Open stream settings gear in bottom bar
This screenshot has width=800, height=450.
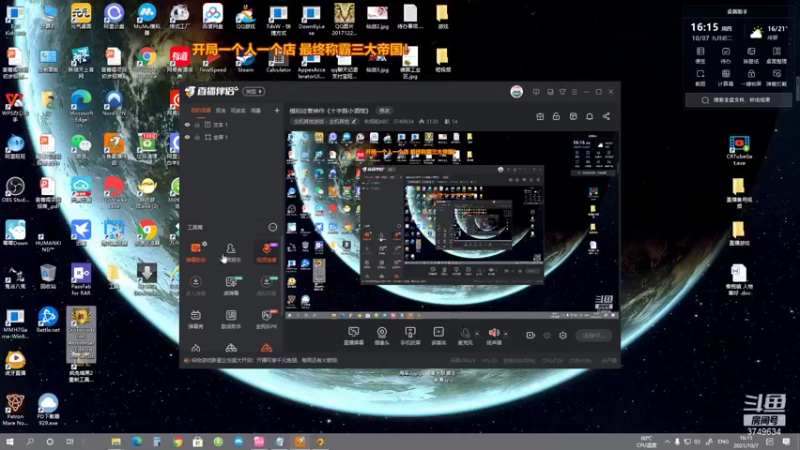(x=563, y=335)
